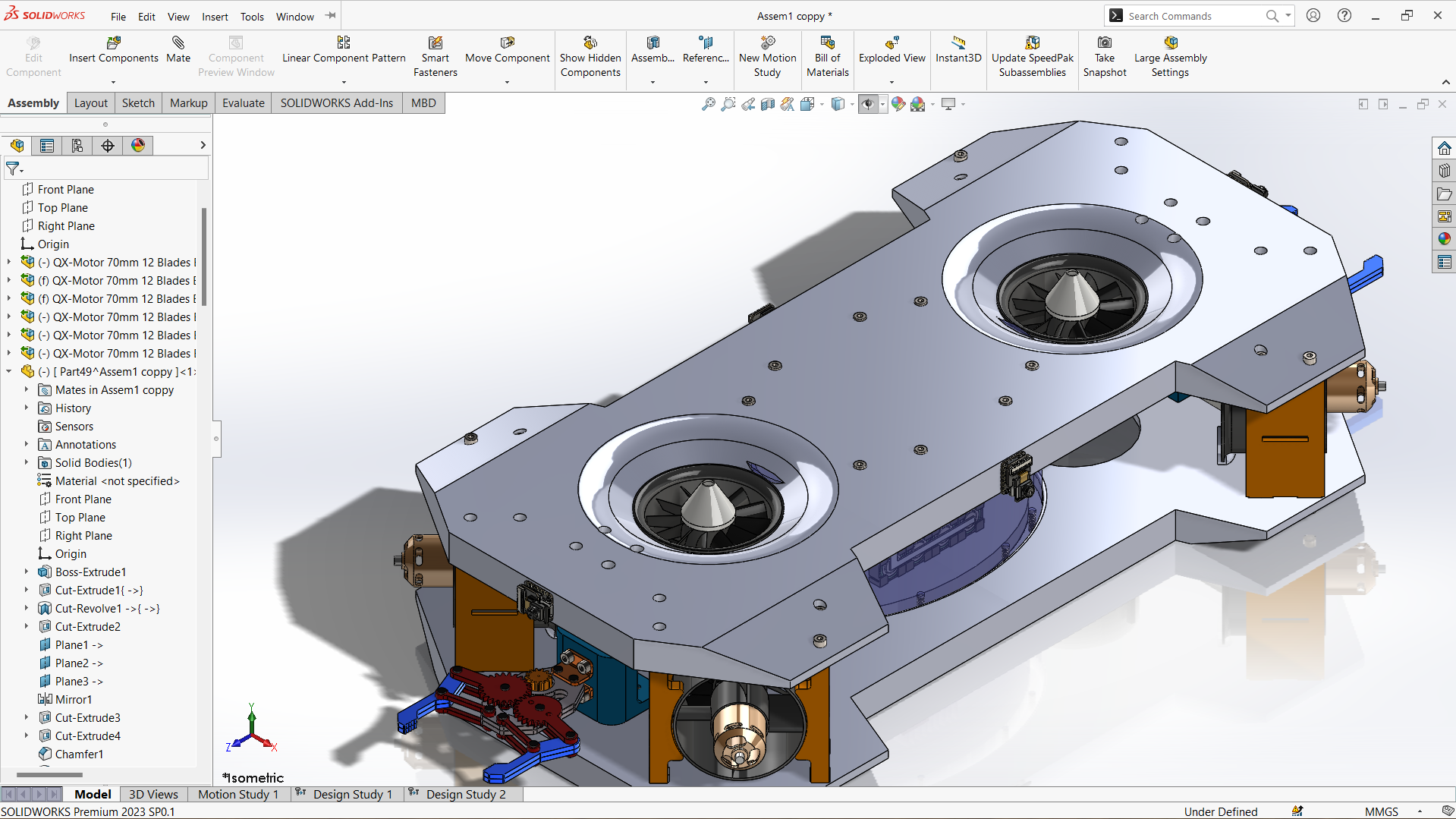Image resolution: width=1456 pixels, height=819 pixels.
Task: Collapse the Part49^Assem1 coppy tree node
Action: tap(9, 371)
